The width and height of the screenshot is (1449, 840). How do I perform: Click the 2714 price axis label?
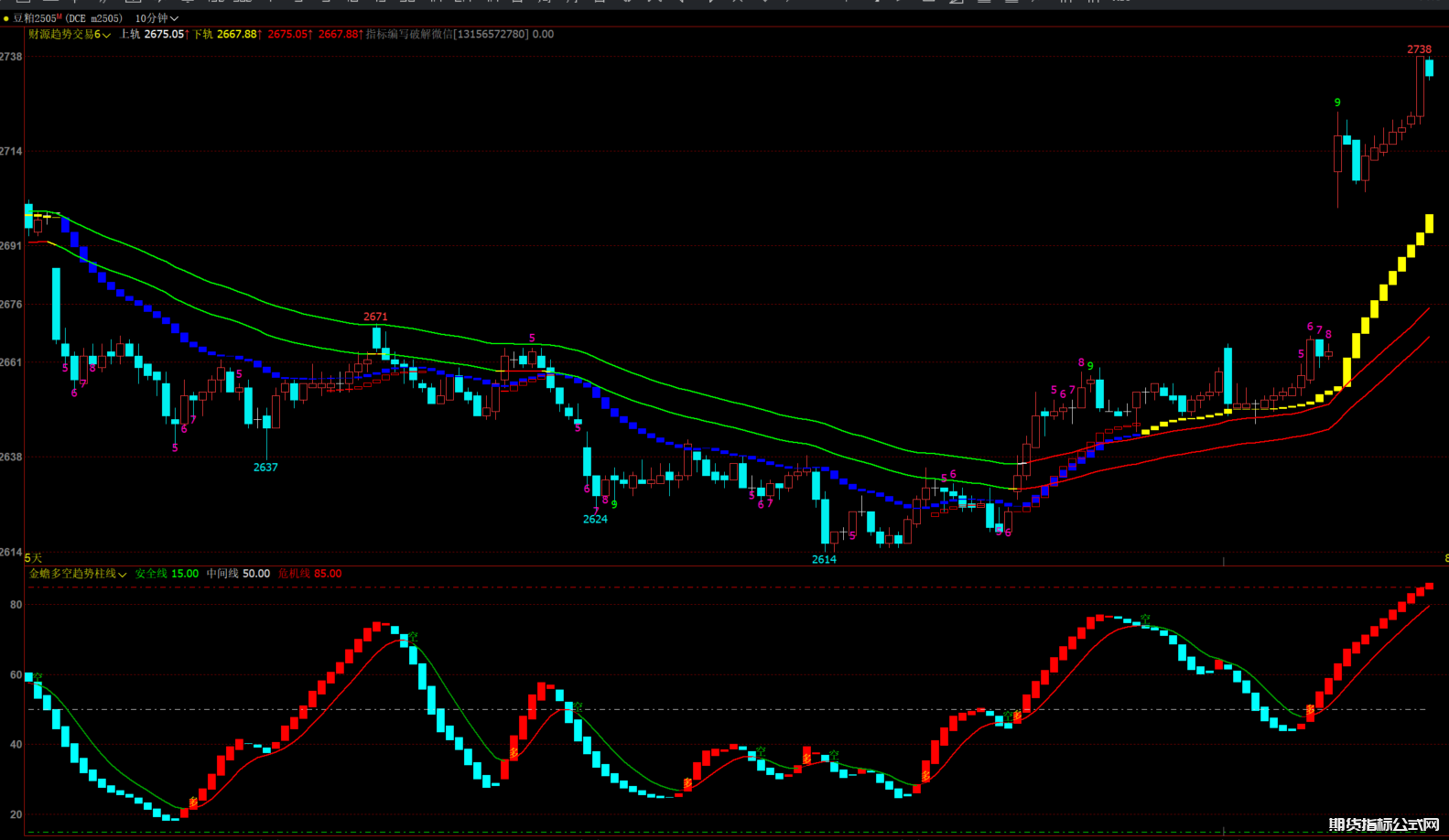pos(11,151)
